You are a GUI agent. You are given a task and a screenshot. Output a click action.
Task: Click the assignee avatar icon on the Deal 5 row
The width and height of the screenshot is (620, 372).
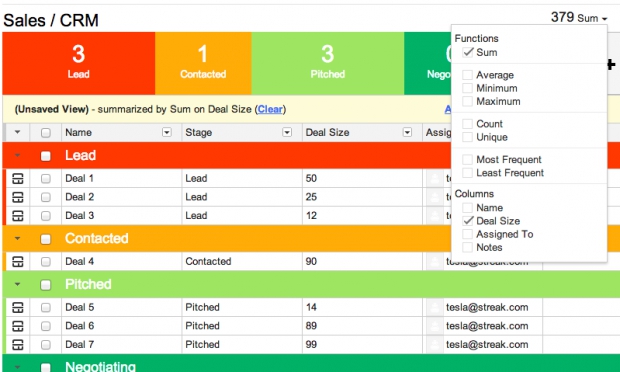tap(435, 308)
